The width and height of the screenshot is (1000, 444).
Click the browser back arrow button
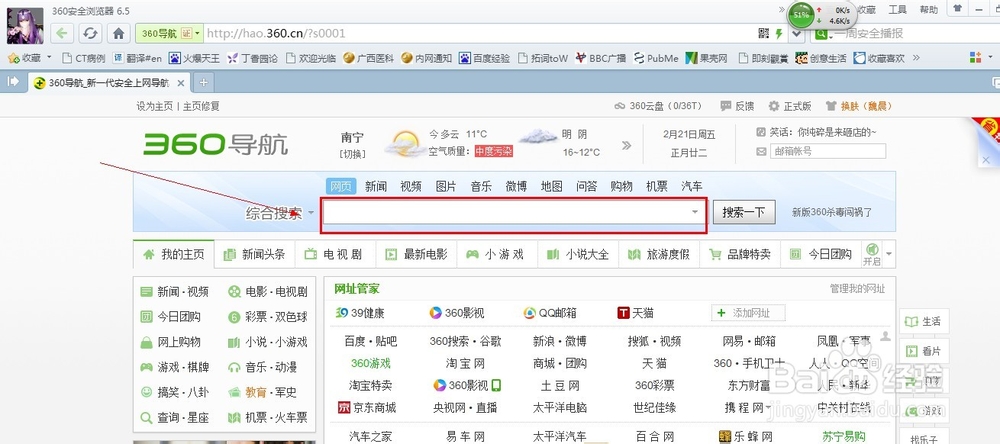62,33
